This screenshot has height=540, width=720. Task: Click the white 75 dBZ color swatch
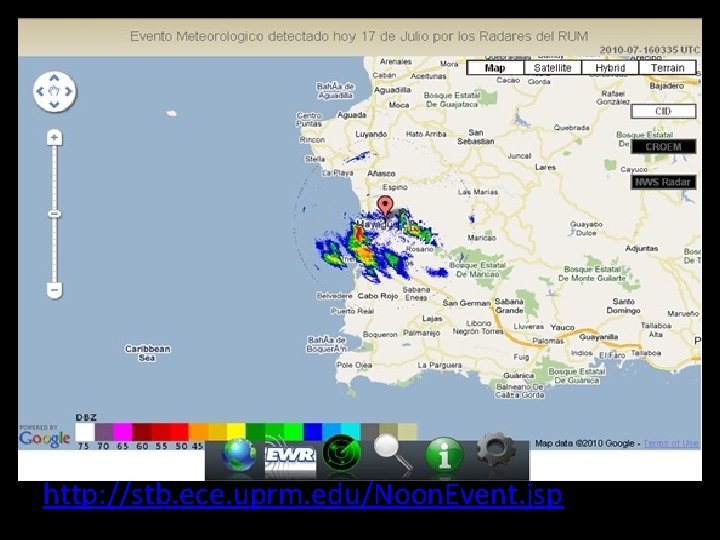pos(85,432)
